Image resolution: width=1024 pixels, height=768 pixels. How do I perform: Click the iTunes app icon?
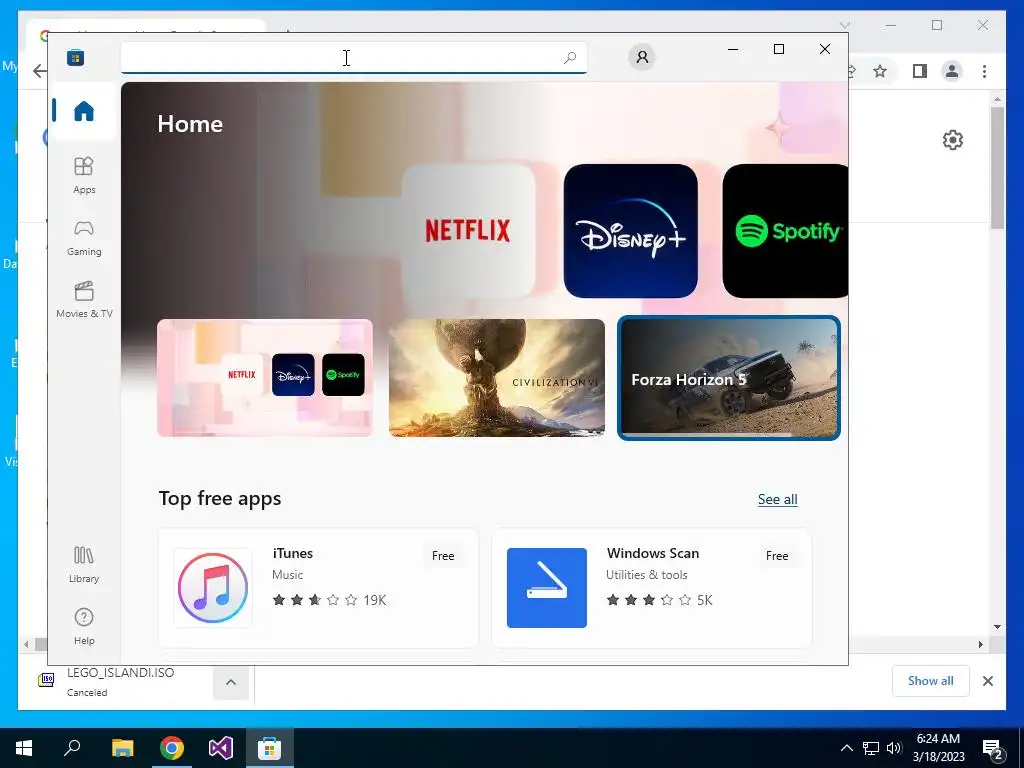click(x=213, y=588)
